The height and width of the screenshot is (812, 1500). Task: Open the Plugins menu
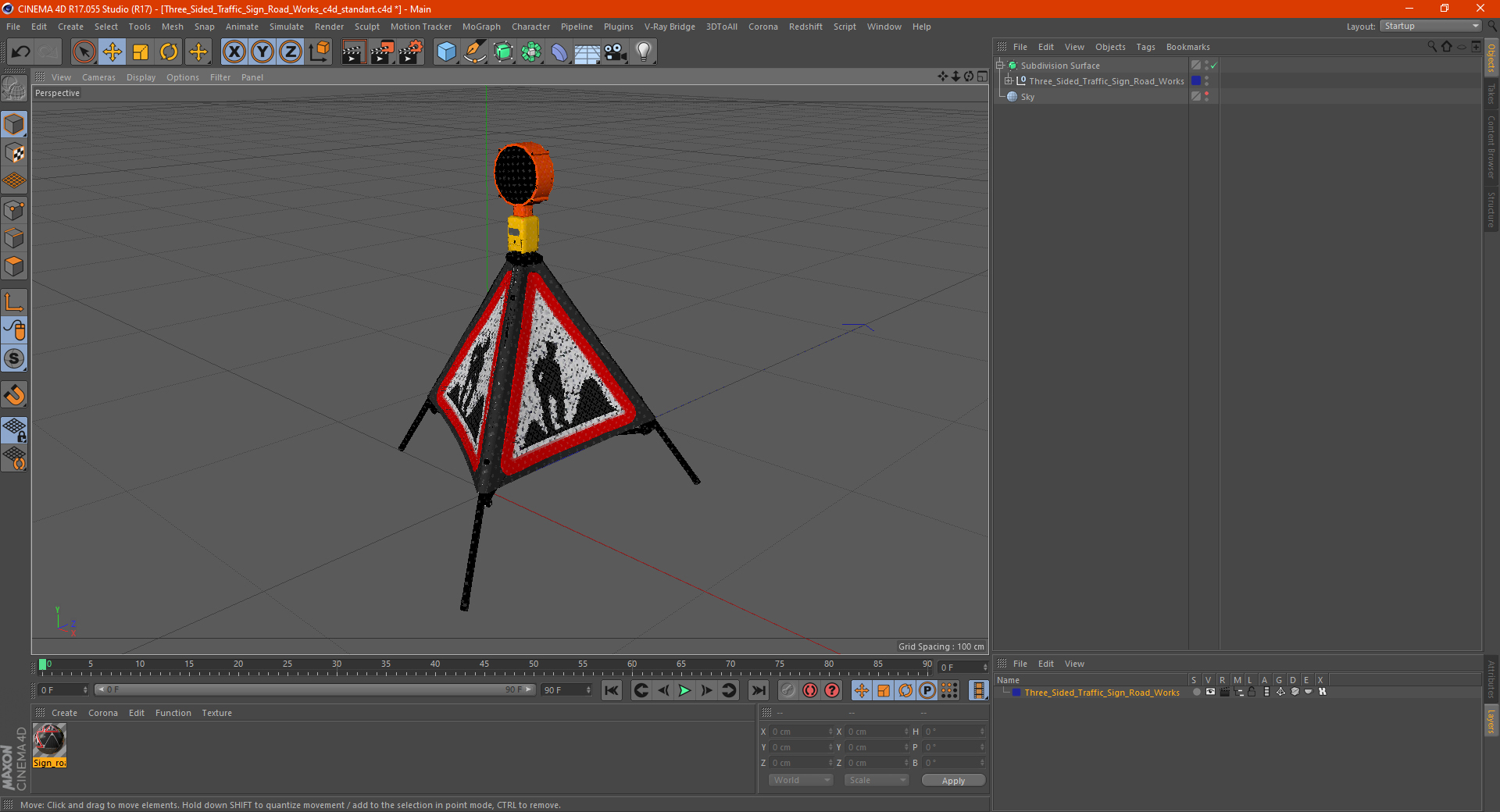[618, 27]
